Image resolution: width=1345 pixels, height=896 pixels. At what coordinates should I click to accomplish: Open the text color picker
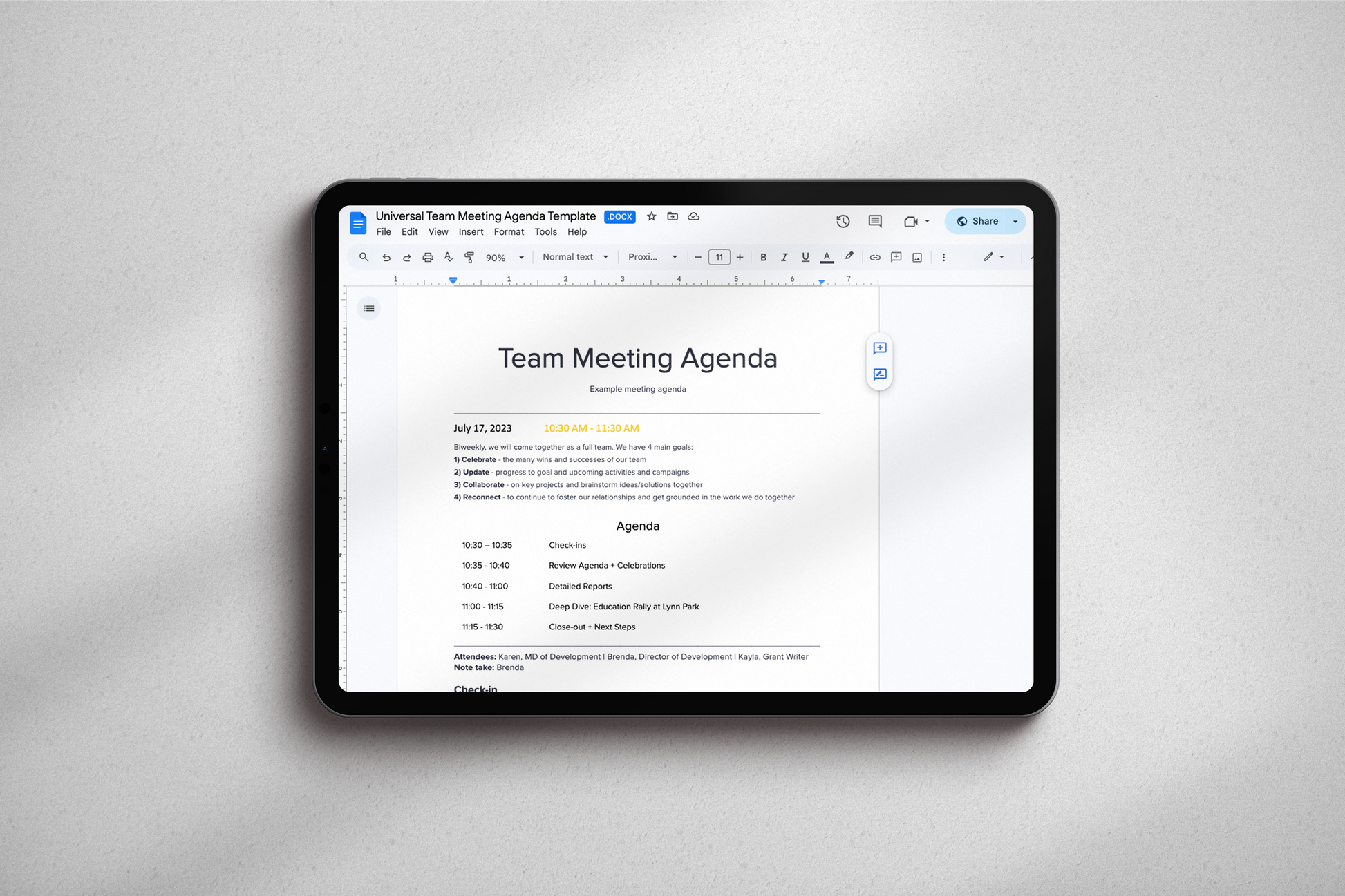click(827, 257)
